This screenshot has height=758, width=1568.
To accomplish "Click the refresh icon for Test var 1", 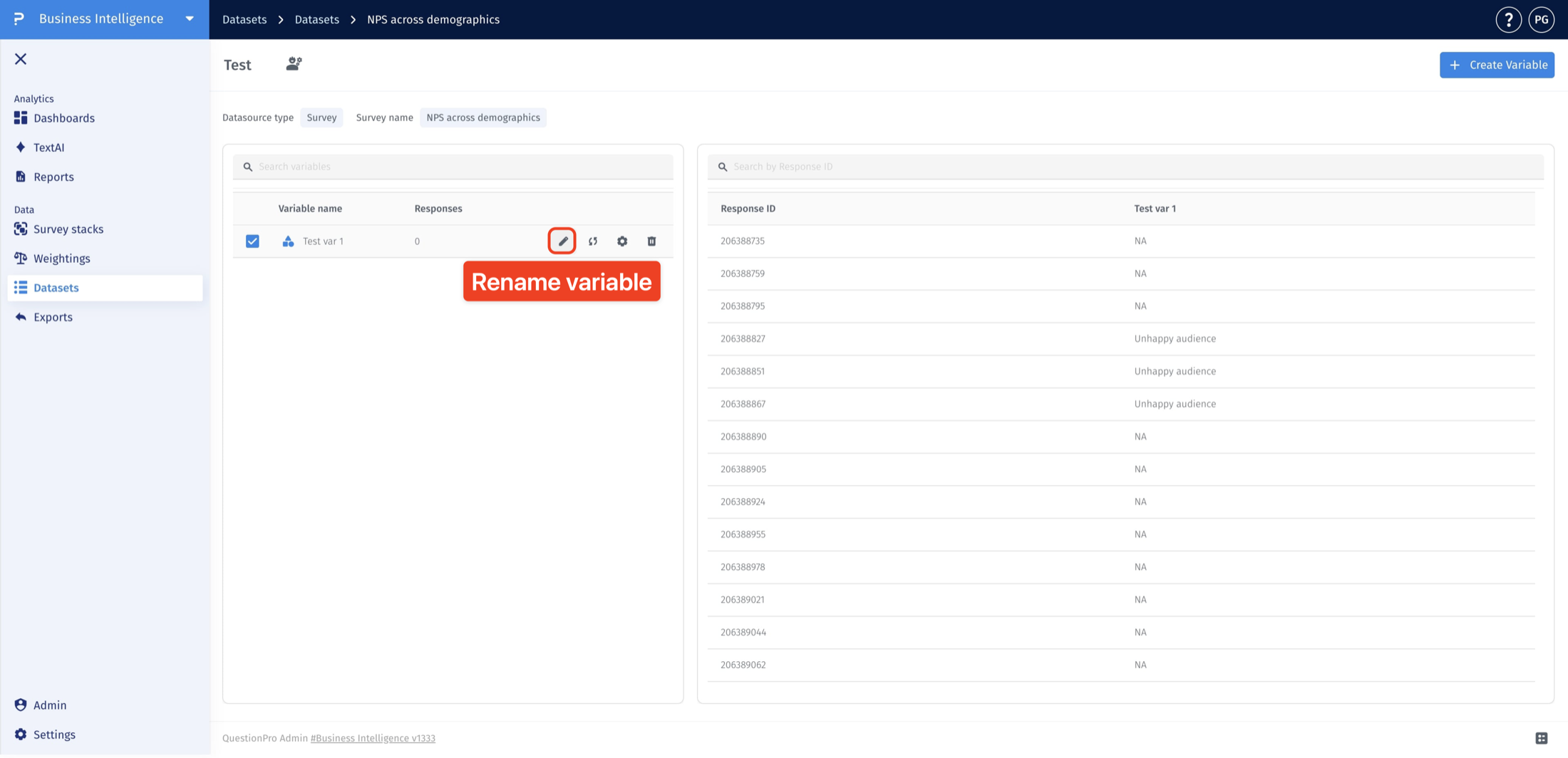I will [592, 242].
